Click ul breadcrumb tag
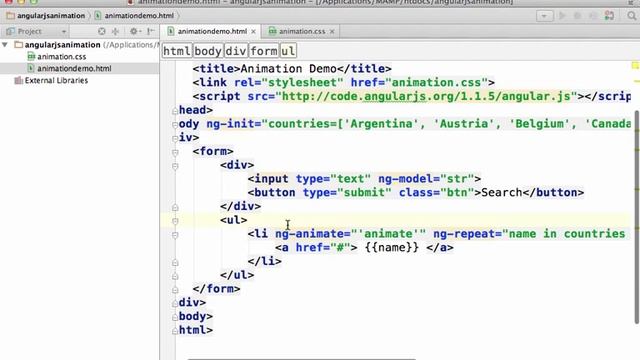Viewport: 640px width, 360px height. point(288,51)
